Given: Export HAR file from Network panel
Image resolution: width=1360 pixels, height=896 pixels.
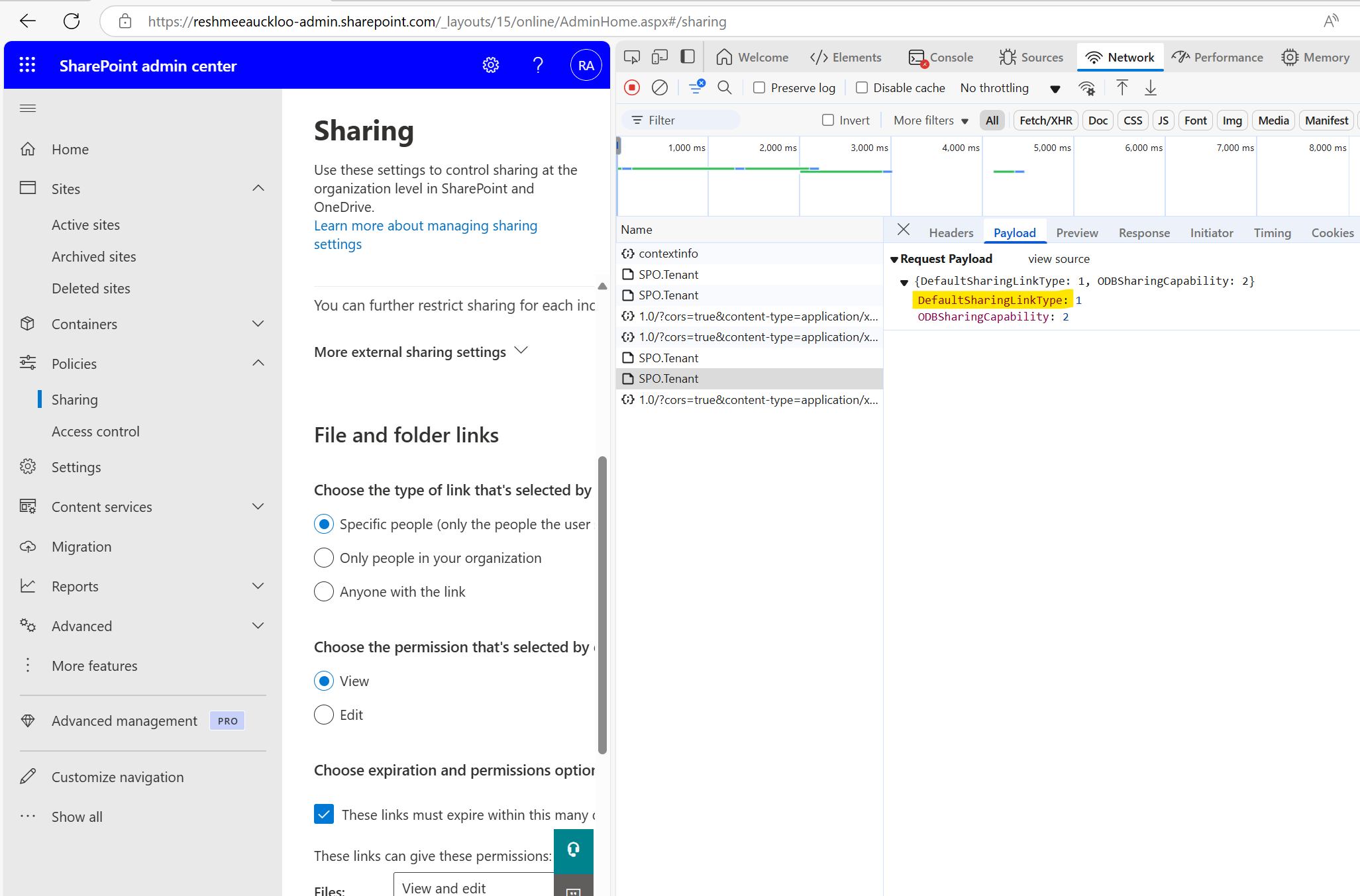Looking at the screenshot, I should [x=1151, y=87].
